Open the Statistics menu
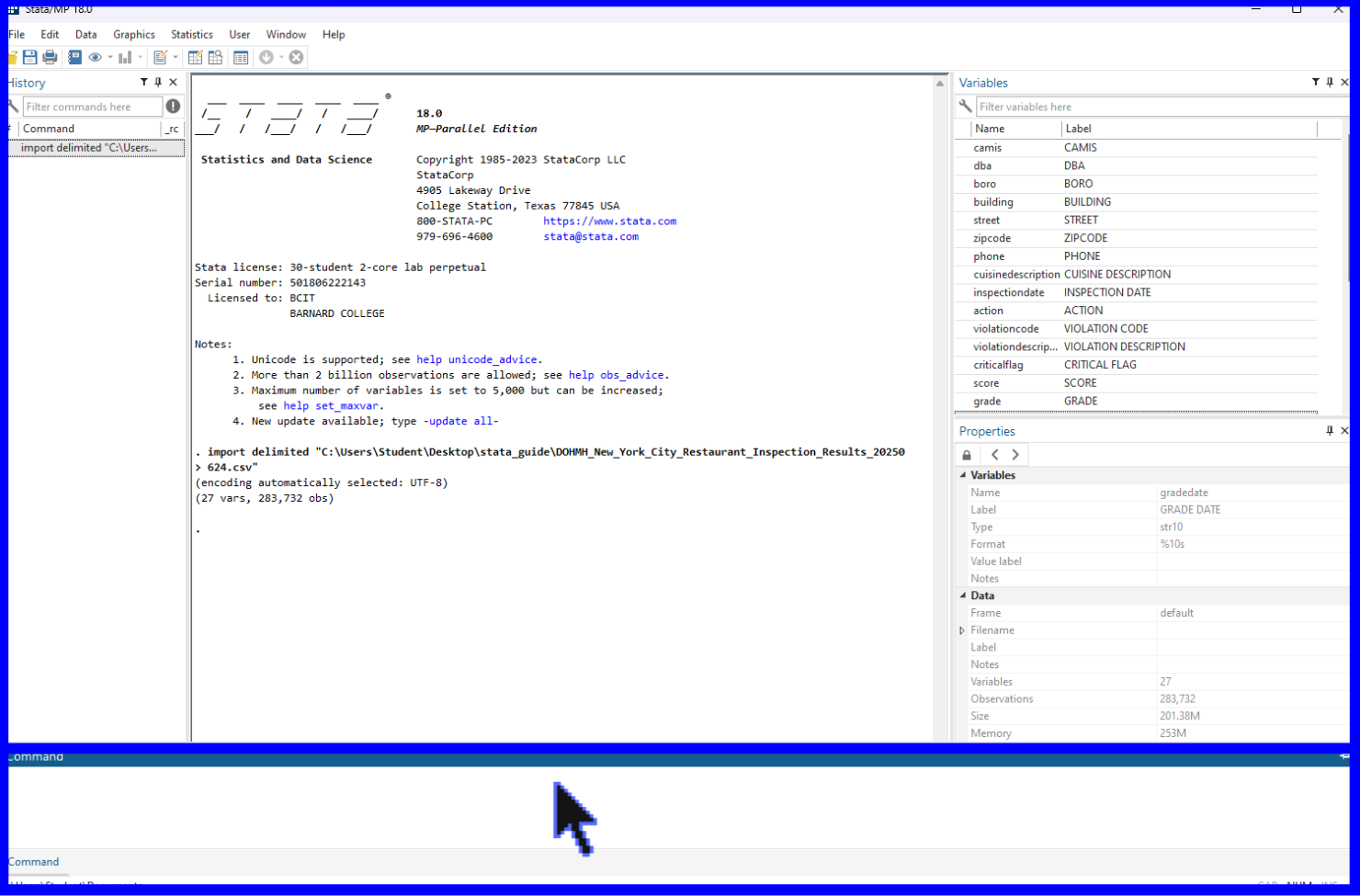Screen dimensions: 1360x896 pos(192,34)
